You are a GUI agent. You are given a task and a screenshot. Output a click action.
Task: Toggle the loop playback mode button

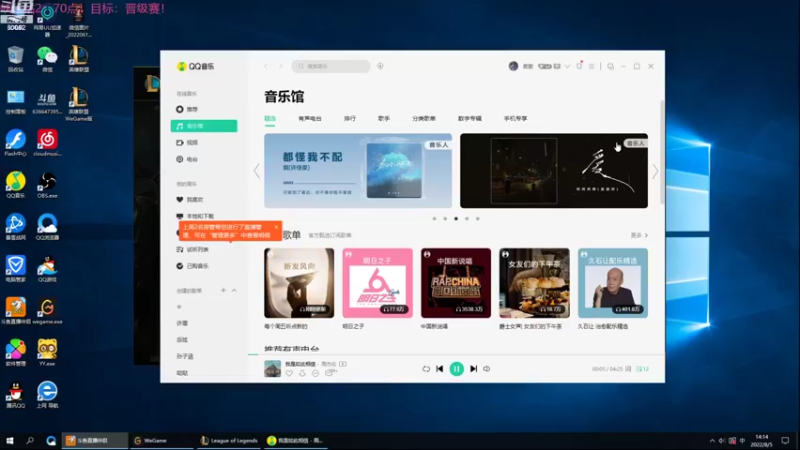tap(426, 369)
